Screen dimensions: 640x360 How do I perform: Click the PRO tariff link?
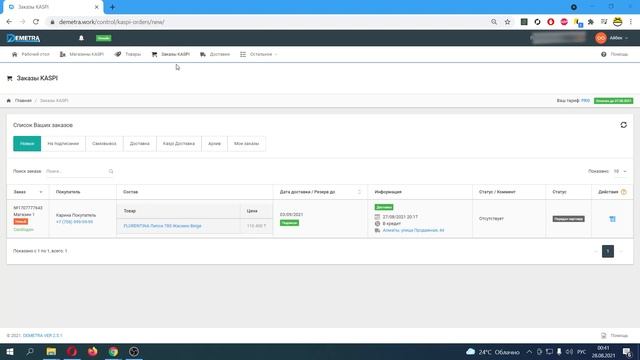[x=585, y=100]
